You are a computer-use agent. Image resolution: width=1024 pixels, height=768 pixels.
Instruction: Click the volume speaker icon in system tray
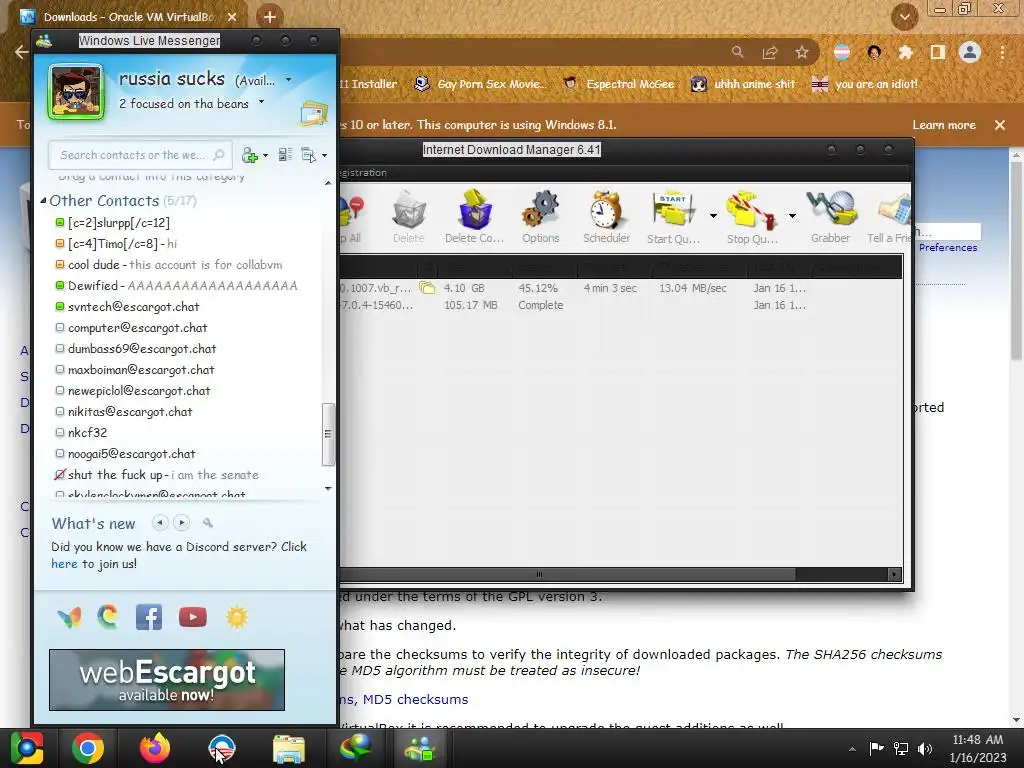pos(924,749)
